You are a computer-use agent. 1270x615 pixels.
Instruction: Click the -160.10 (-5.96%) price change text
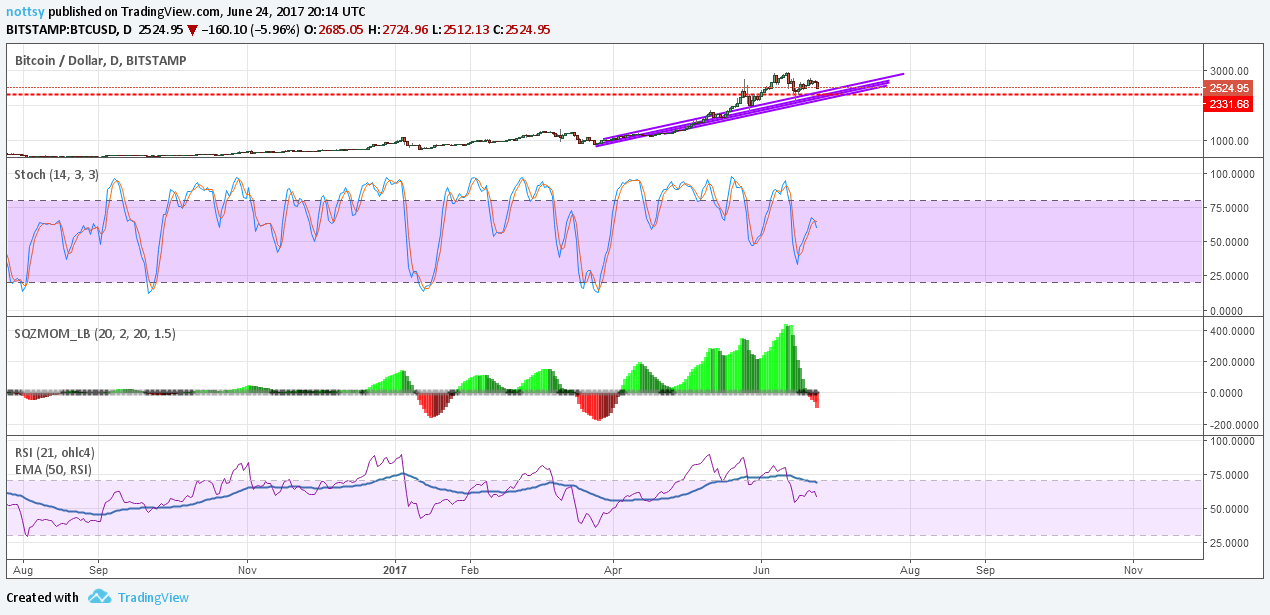pos(251,29)
